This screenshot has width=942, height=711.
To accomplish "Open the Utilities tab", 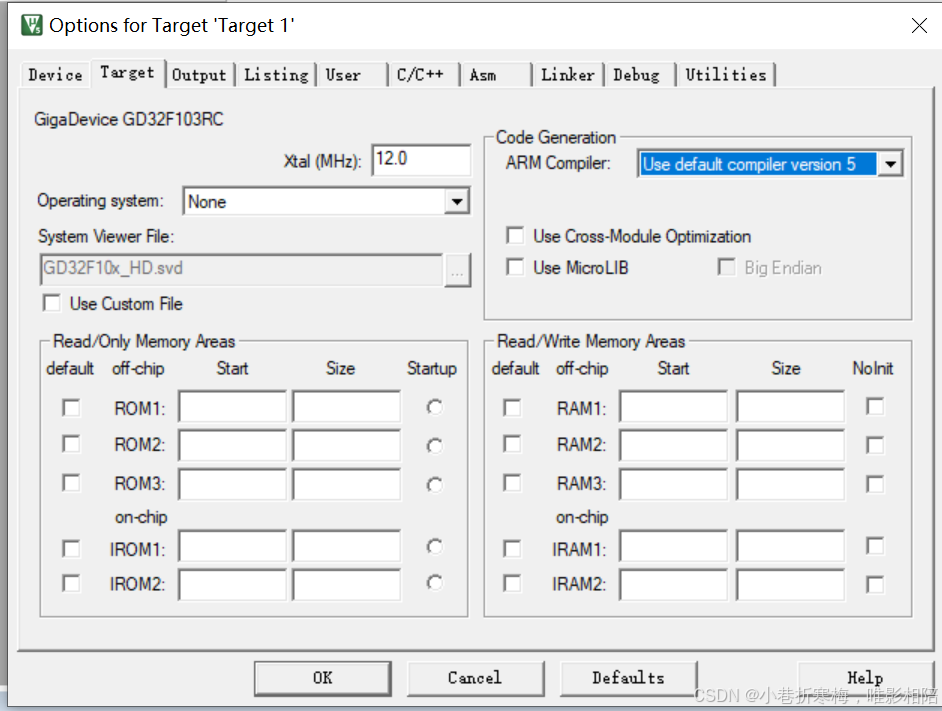I will pos(727,74).
